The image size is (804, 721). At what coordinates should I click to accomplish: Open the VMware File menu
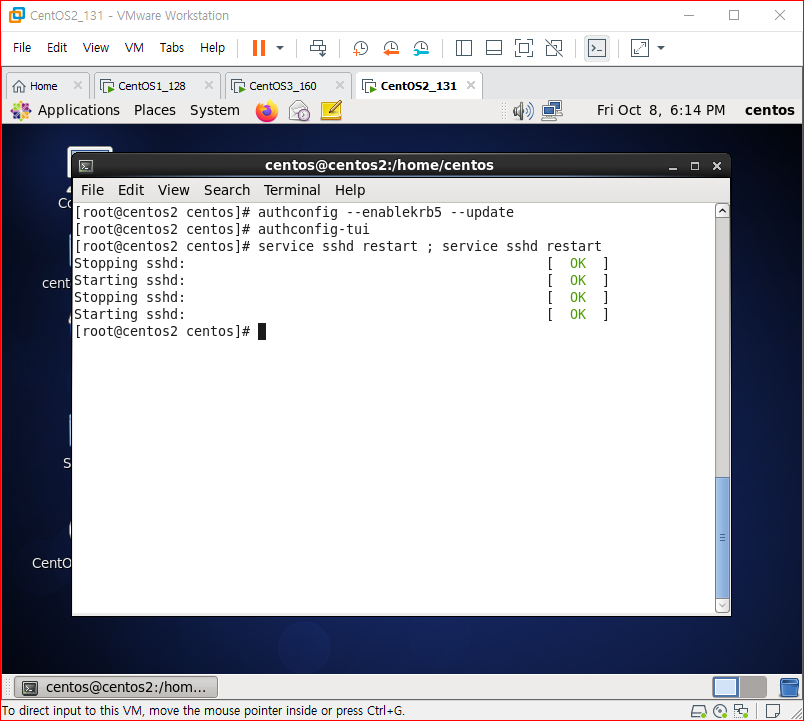22,48
